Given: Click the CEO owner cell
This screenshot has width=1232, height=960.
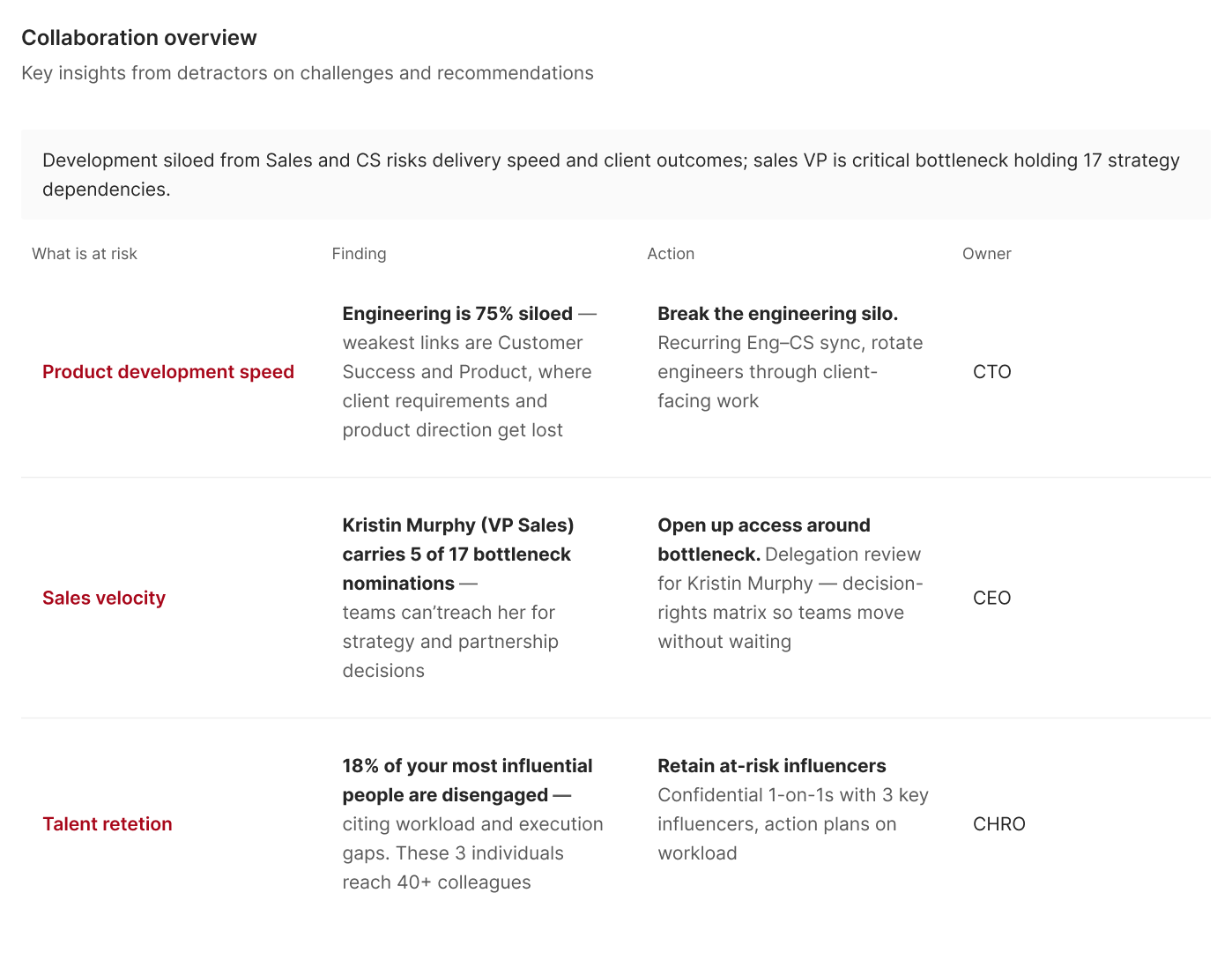Looking at the screenshot, I should [992, 598].
